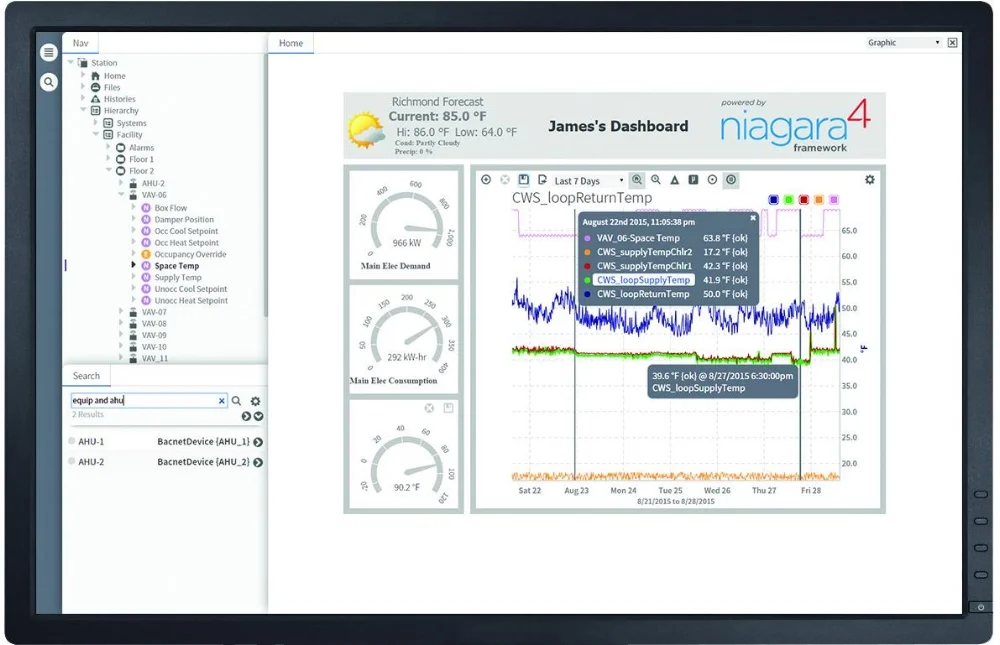Open search options gear icon
Viewport: 1000px width, 645px height.
point(255,401)
